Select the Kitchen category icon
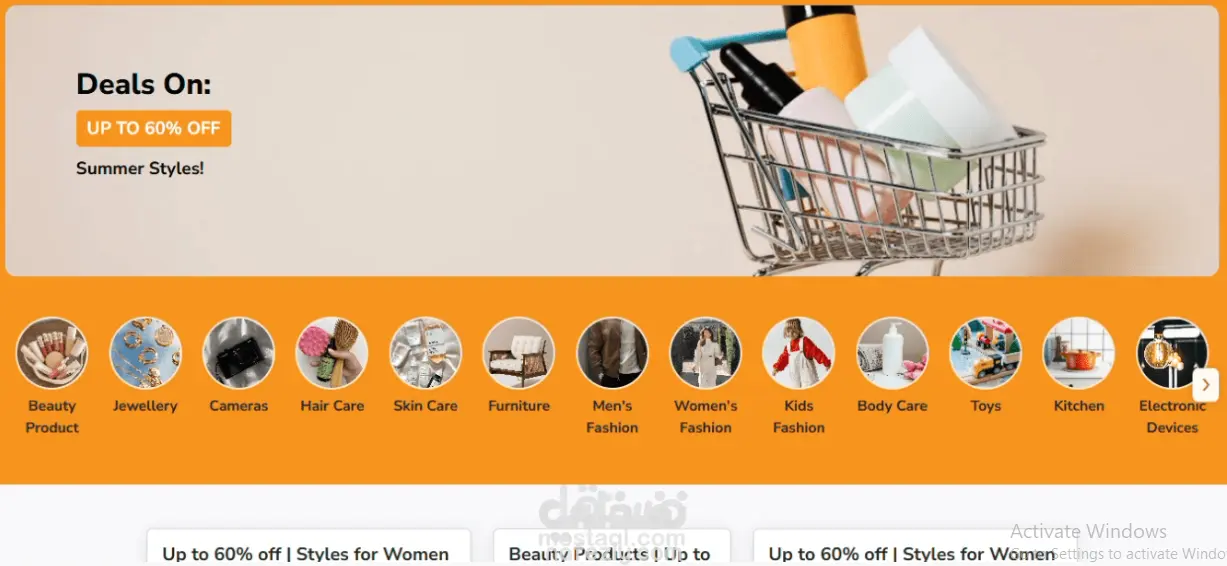This screenshot has width=1227, height=566. coord(1079,353)
